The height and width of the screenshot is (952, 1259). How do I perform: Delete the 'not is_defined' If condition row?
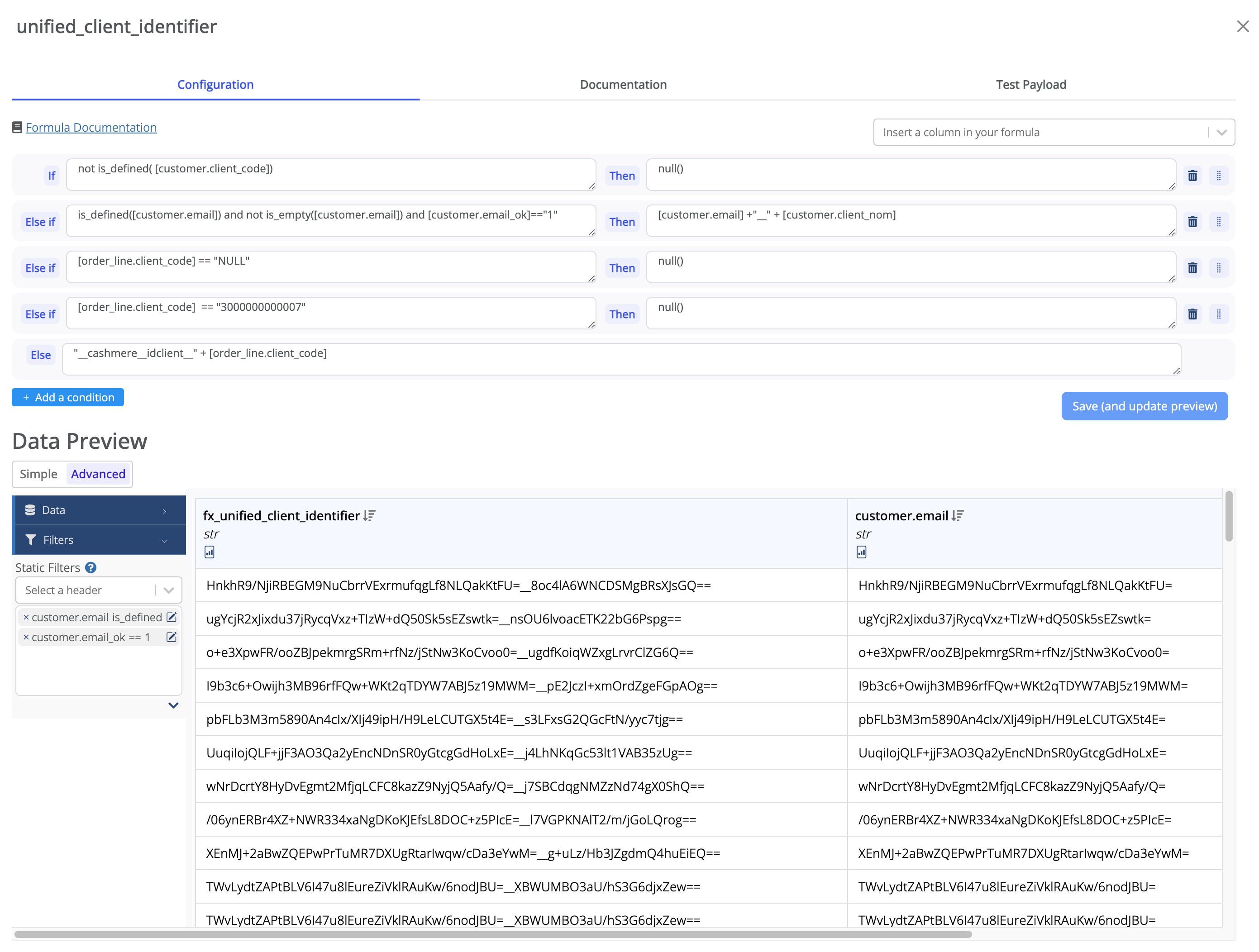coord(1192,176)
